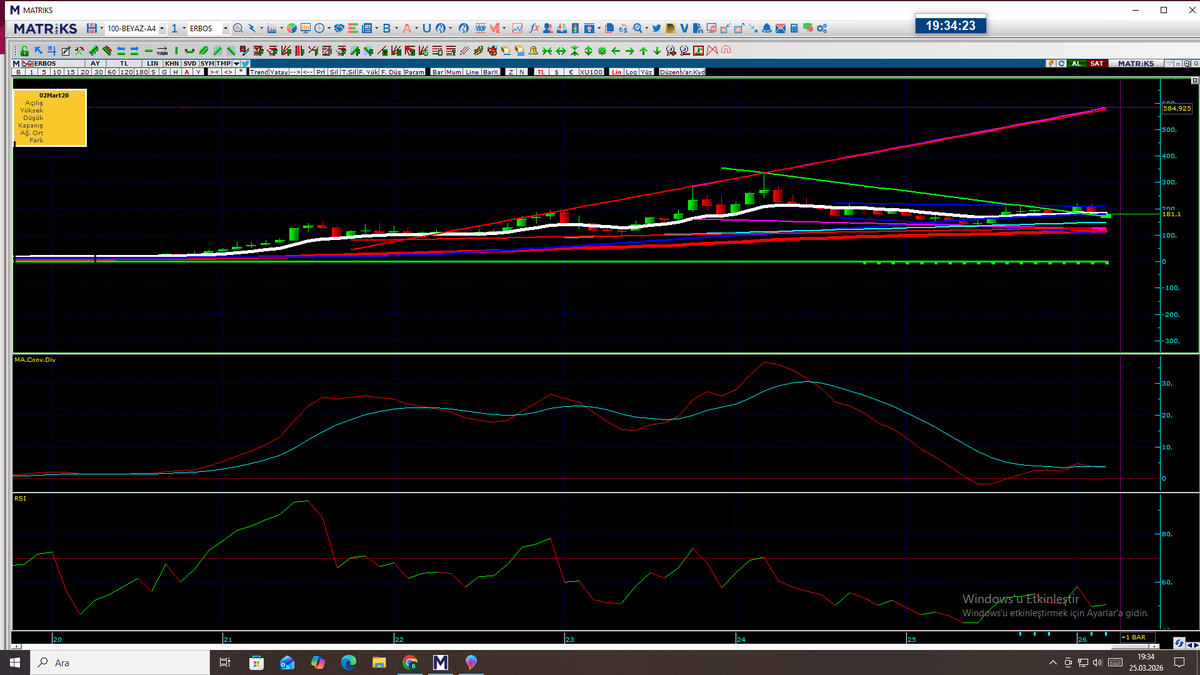1200x675 pixels.
Task: Click the green right arrow in drawing toolbar
Action: pos(629,50)
